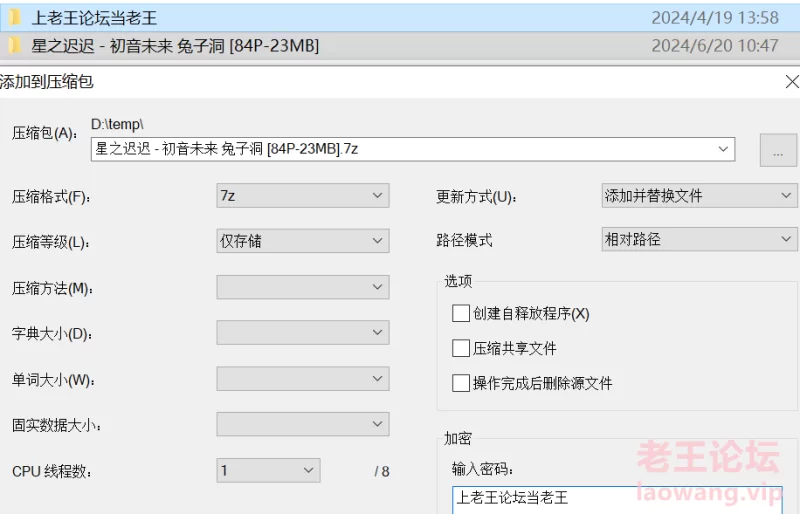Enable 压缩共享文件 checkbox
Viewport: 800px width, 514px height.
pos(461,348)
